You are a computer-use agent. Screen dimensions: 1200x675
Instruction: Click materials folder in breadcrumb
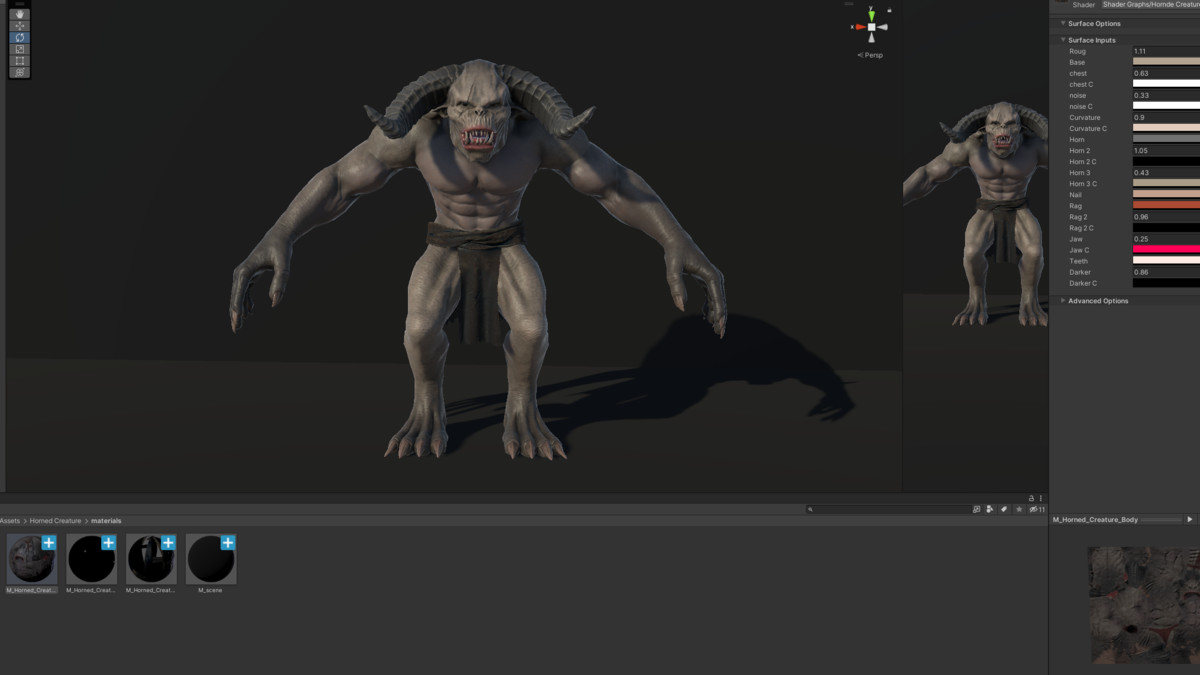pyautogui.click(x=106, y=521)
